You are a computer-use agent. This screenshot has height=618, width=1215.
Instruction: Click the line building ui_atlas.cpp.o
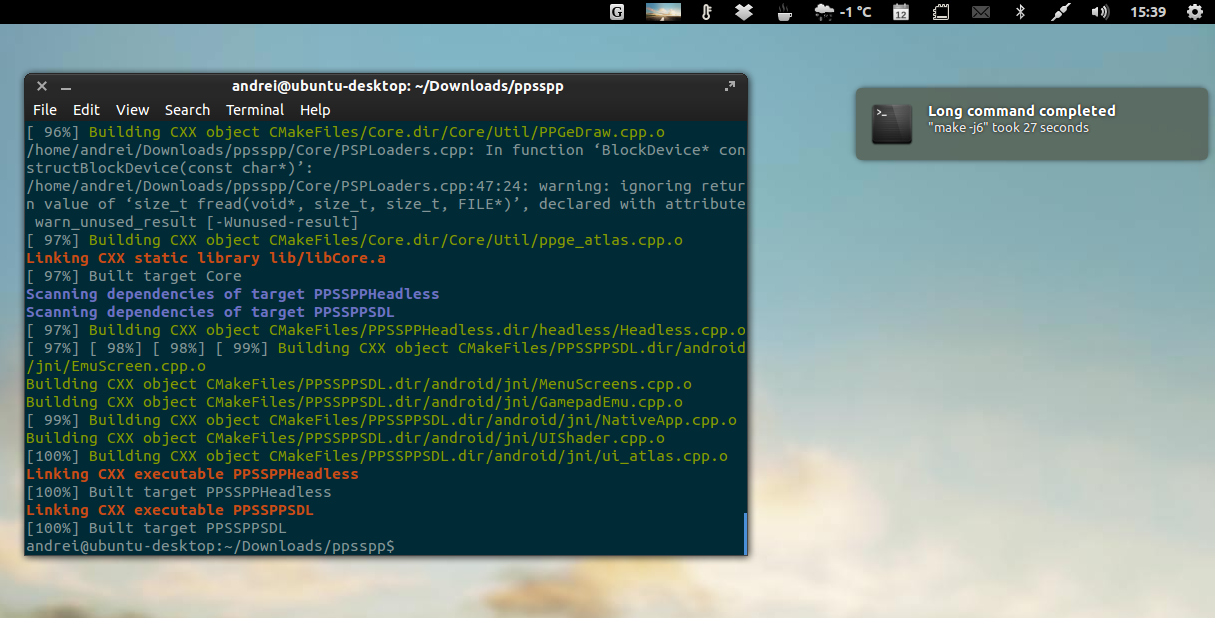377,456
